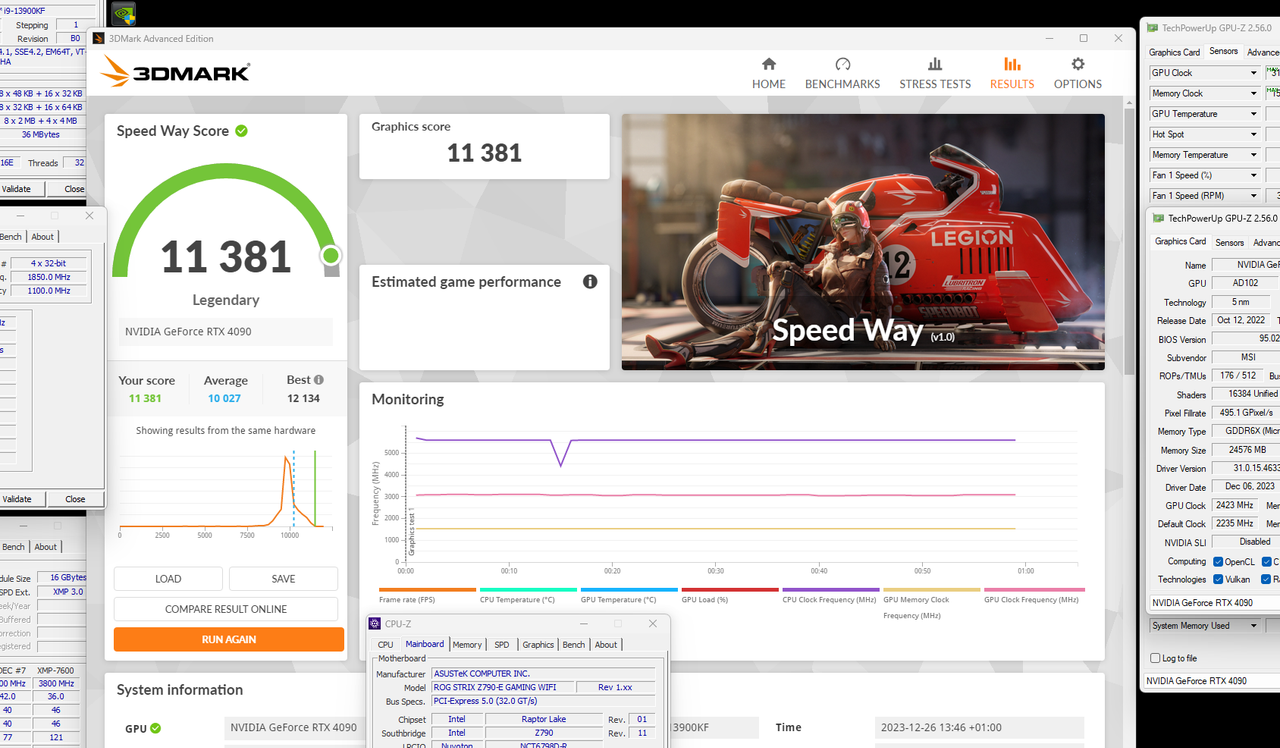The width and height of the screenshot is (1280, 748).
Task: Click the green validation check beside Speed Way Score
Action: [x=242, y=131]
